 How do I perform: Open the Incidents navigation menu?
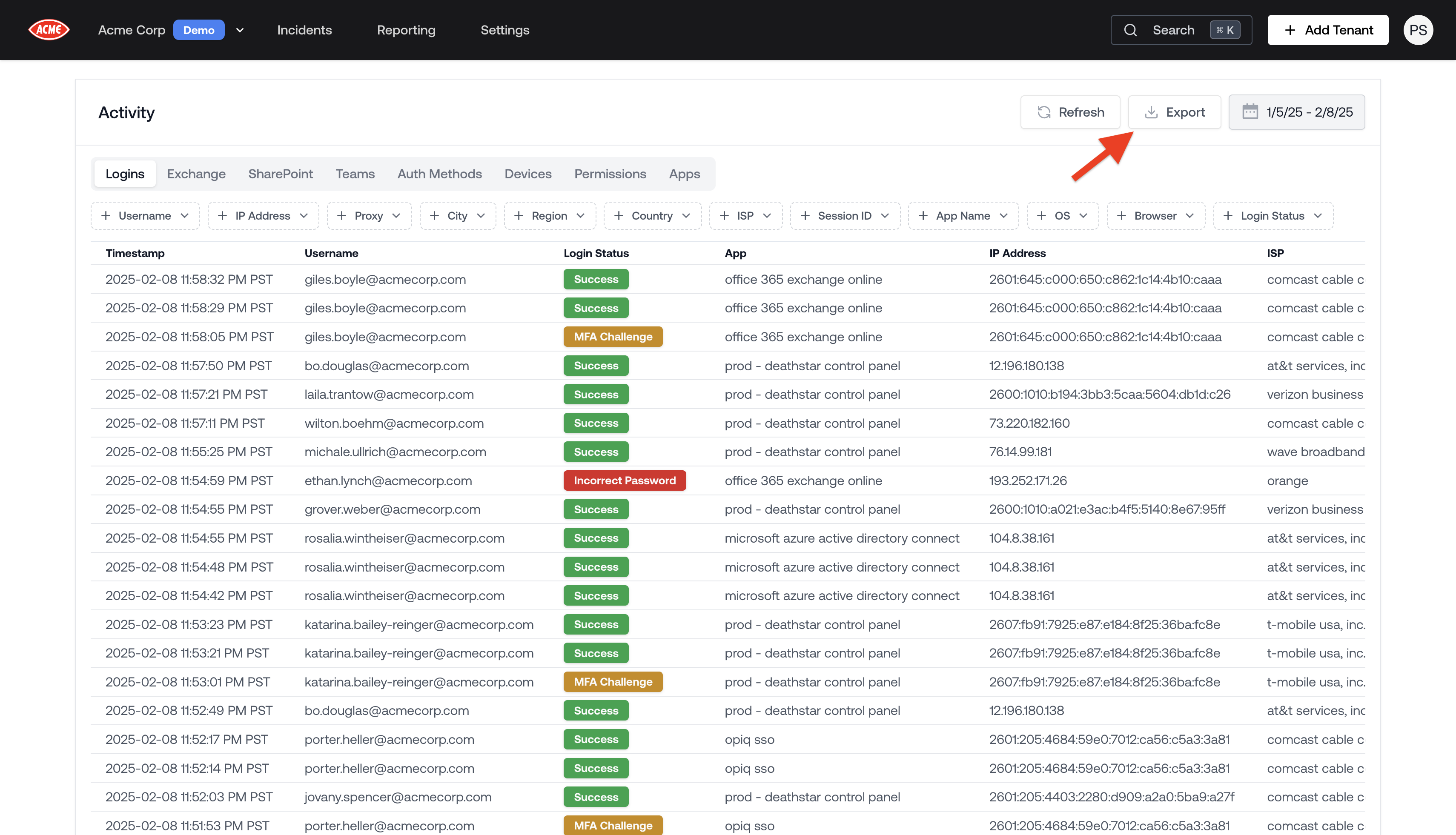tap(304, 30)
